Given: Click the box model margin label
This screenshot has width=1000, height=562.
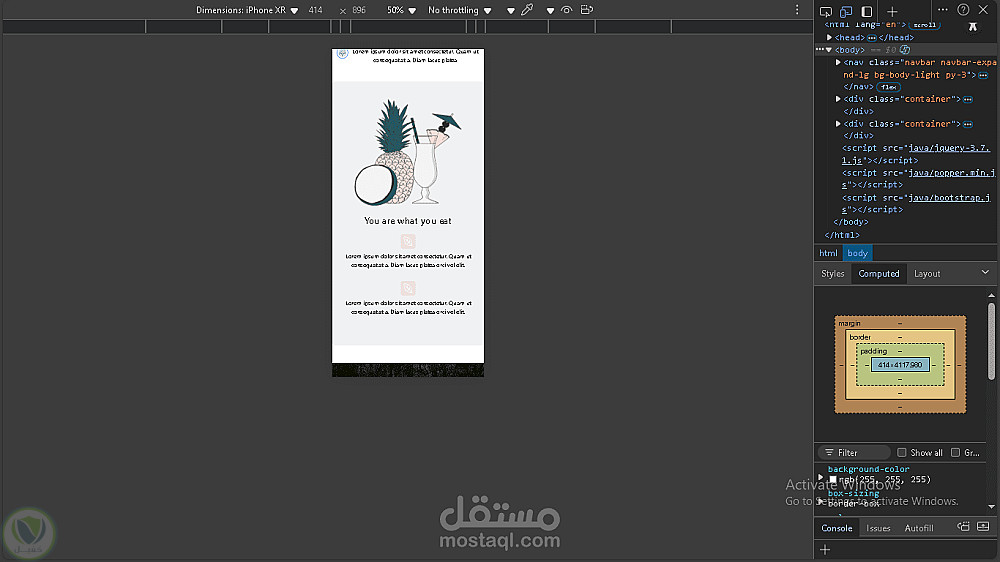Looking at the screenshot, I should 849,323.
